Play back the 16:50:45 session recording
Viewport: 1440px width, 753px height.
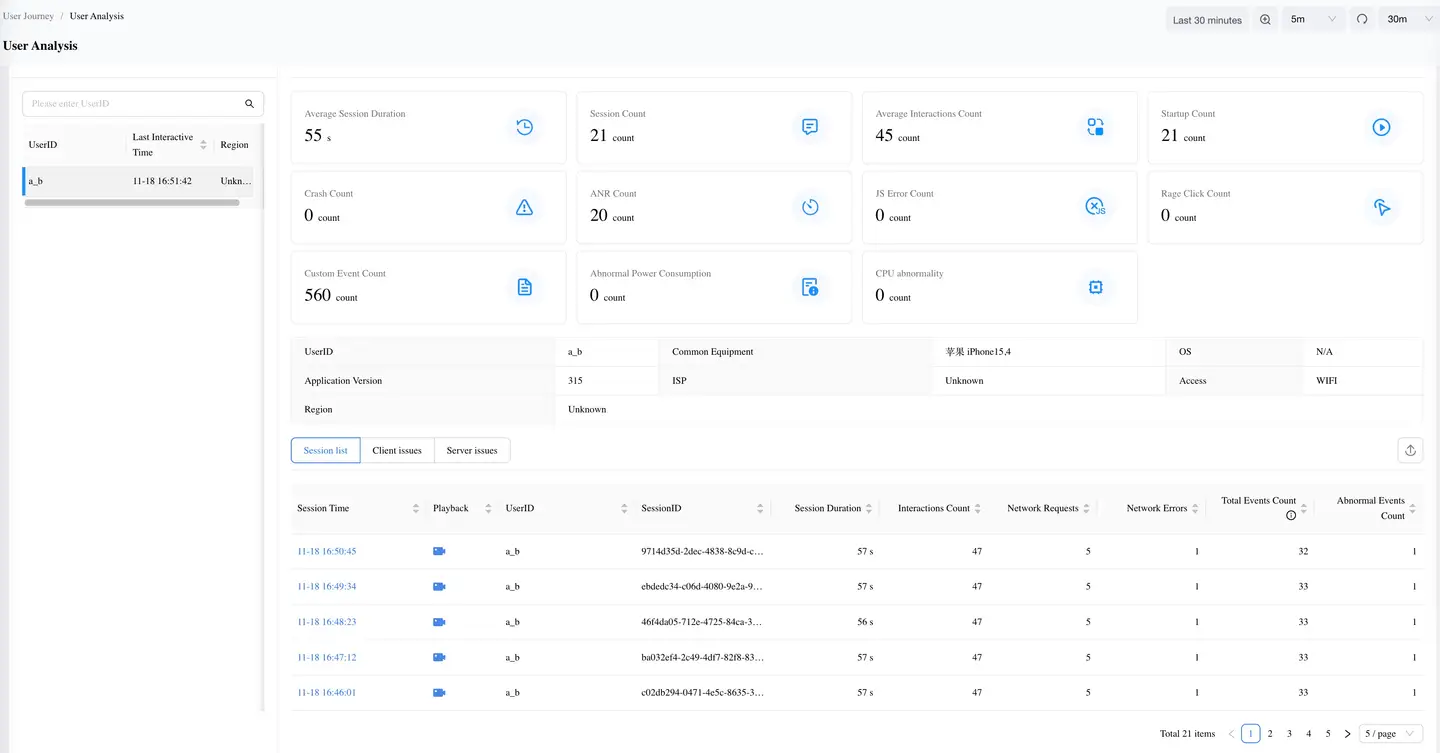pyautogui.click(x=439, y=552)
